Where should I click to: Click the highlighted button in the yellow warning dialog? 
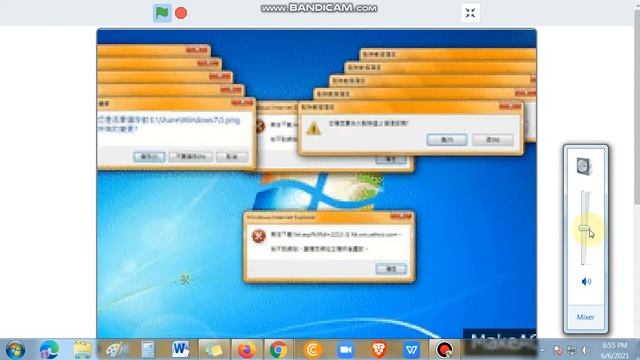pyautogui.click(x=447, y=140)
